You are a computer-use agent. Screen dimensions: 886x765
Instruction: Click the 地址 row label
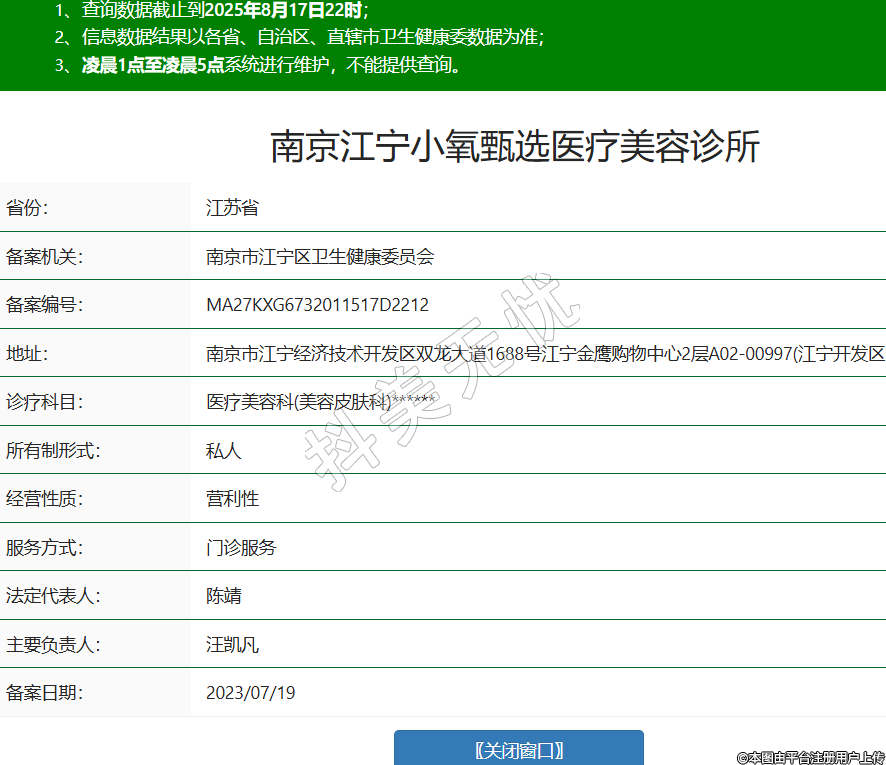click(27, 353)
